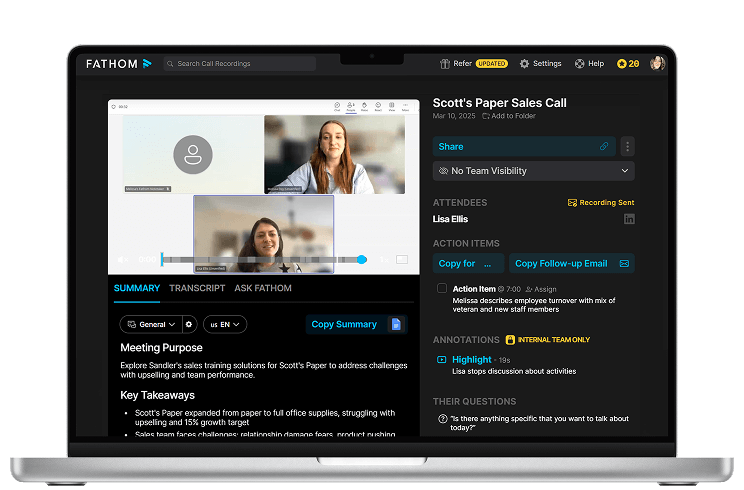The height and width of the screenshot is (490, 744).
Task: Click the Google Docs icon beside Copy Summary
Action: coord(396,324)
